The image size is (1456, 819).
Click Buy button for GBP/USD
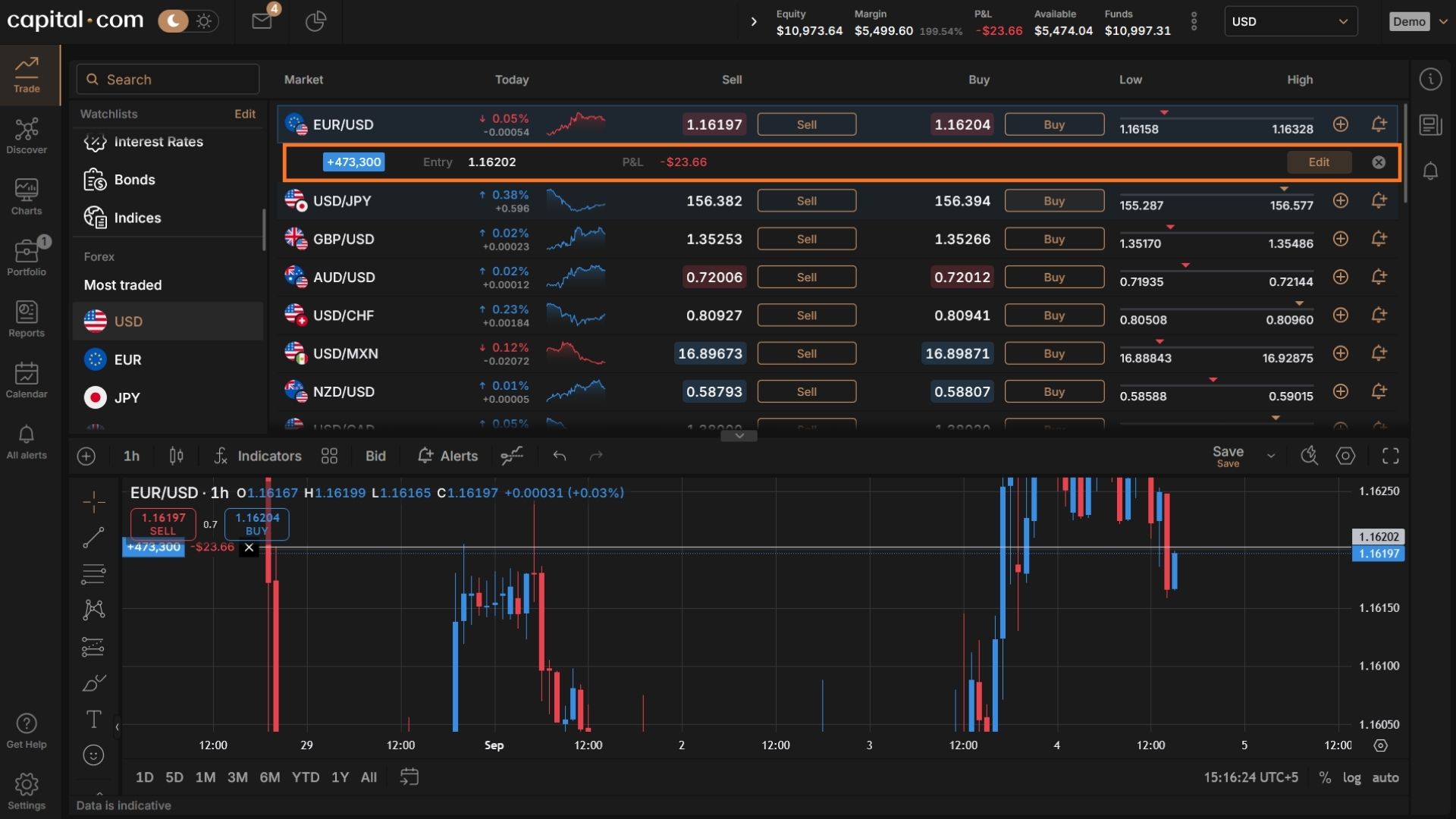click(1054, 239)
